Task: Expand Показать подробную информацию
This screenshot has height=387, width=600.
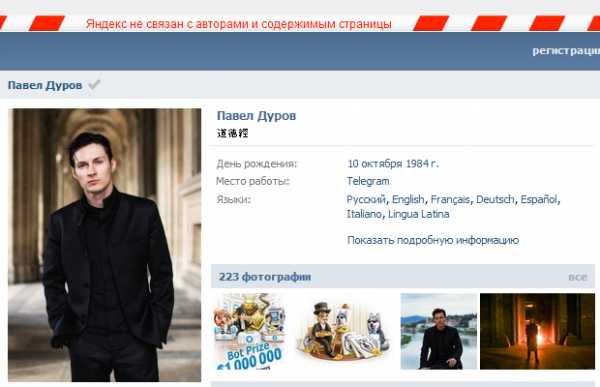Action: pos(433,240)
